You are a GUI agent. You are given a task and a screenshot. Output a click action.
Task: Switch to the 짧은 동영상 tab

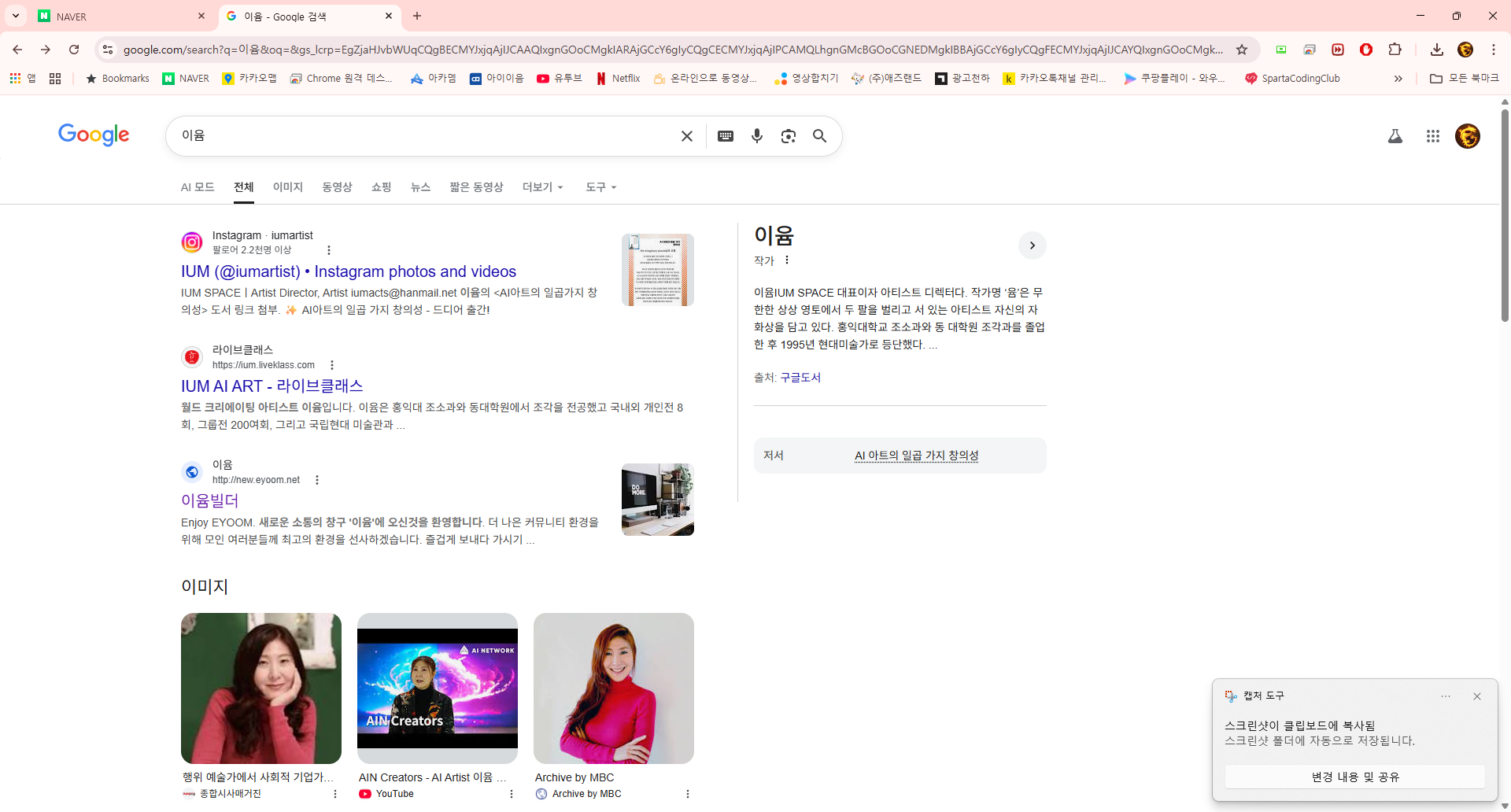tap(476, 187)
